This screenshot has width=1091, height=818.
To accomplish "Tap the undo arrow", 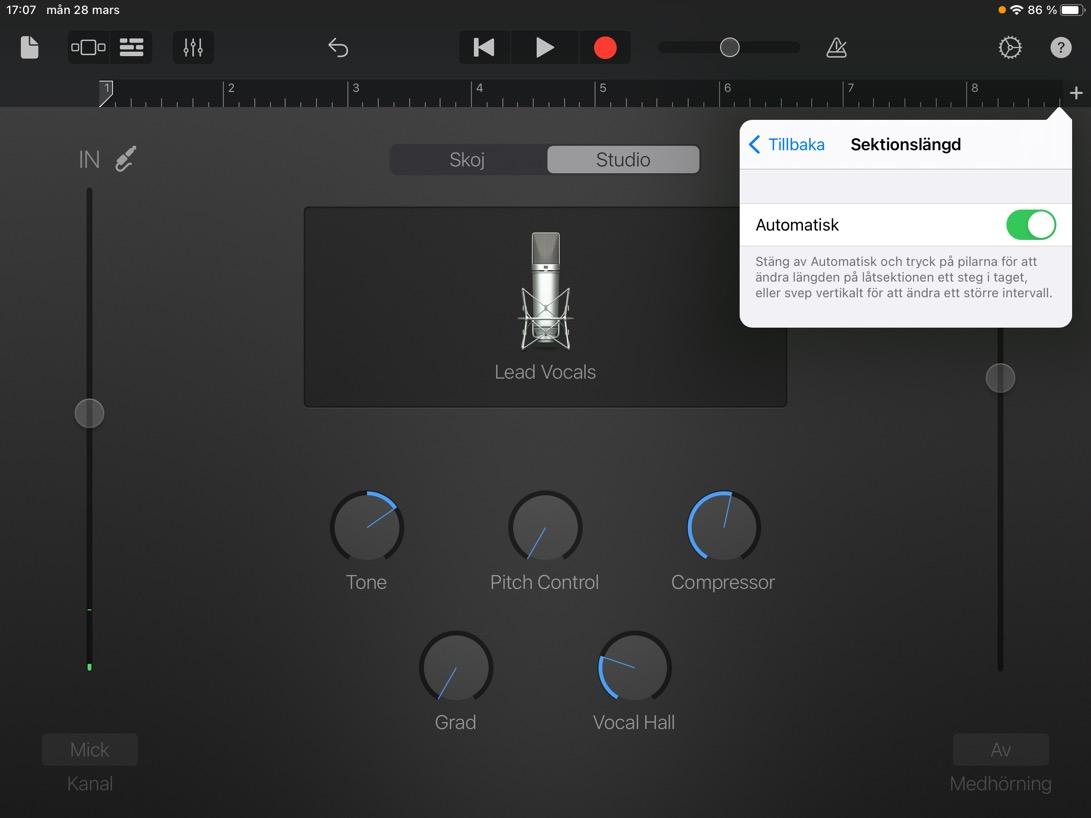I will (x=338, y=47).
